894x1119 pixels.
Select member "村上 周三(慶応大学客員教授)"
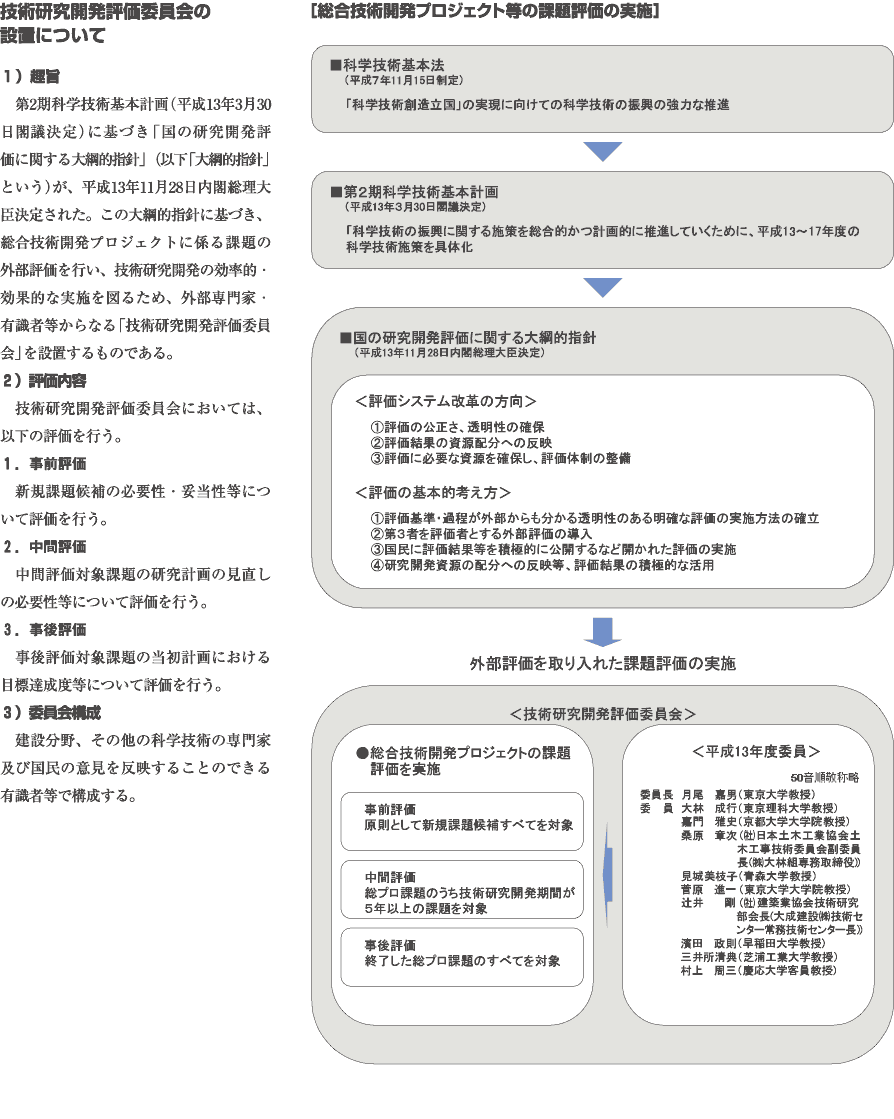click(759, 971)
